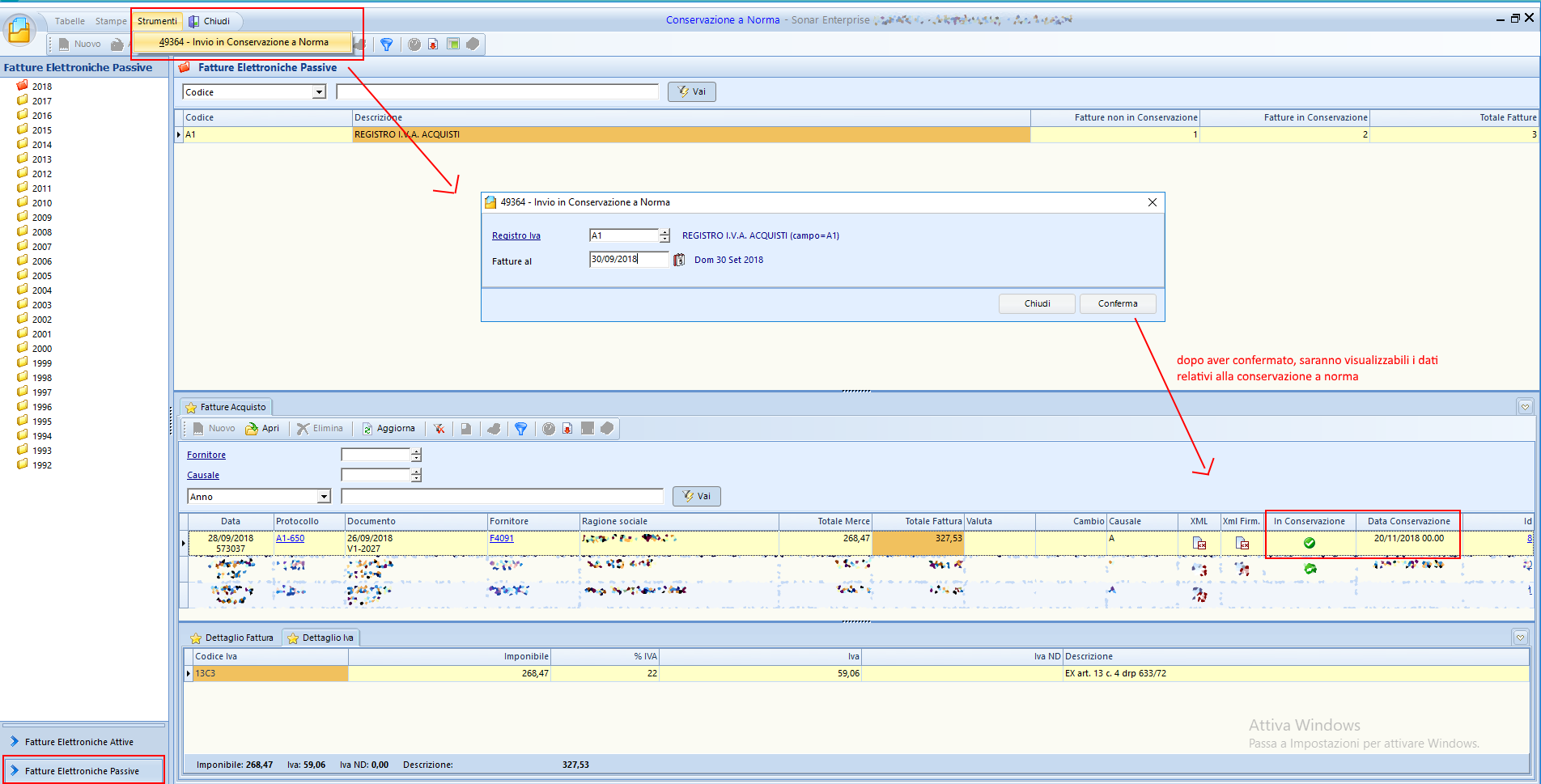The height and width of the screenshot is (784, 1541).
Task: Open the Xml Firm. icon in first invoice row
Action: tap(1242, 543)
